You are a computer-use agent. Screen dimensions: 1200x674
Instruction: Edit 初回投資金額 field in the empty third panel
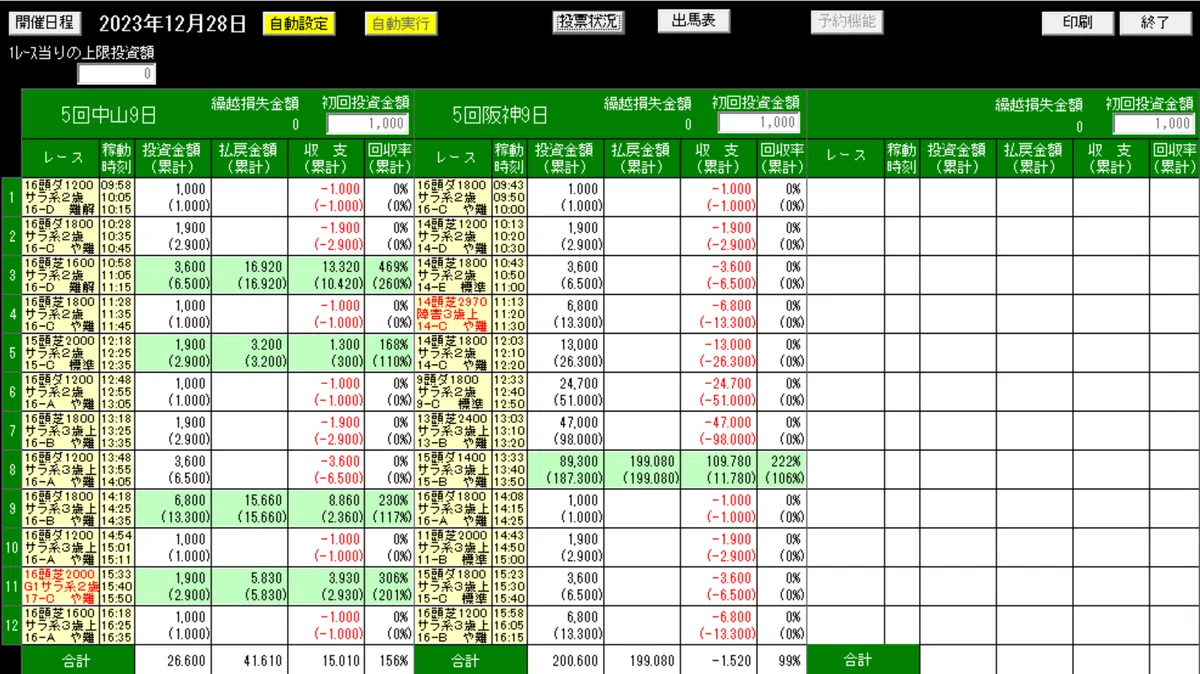(x=1153, y=123)
